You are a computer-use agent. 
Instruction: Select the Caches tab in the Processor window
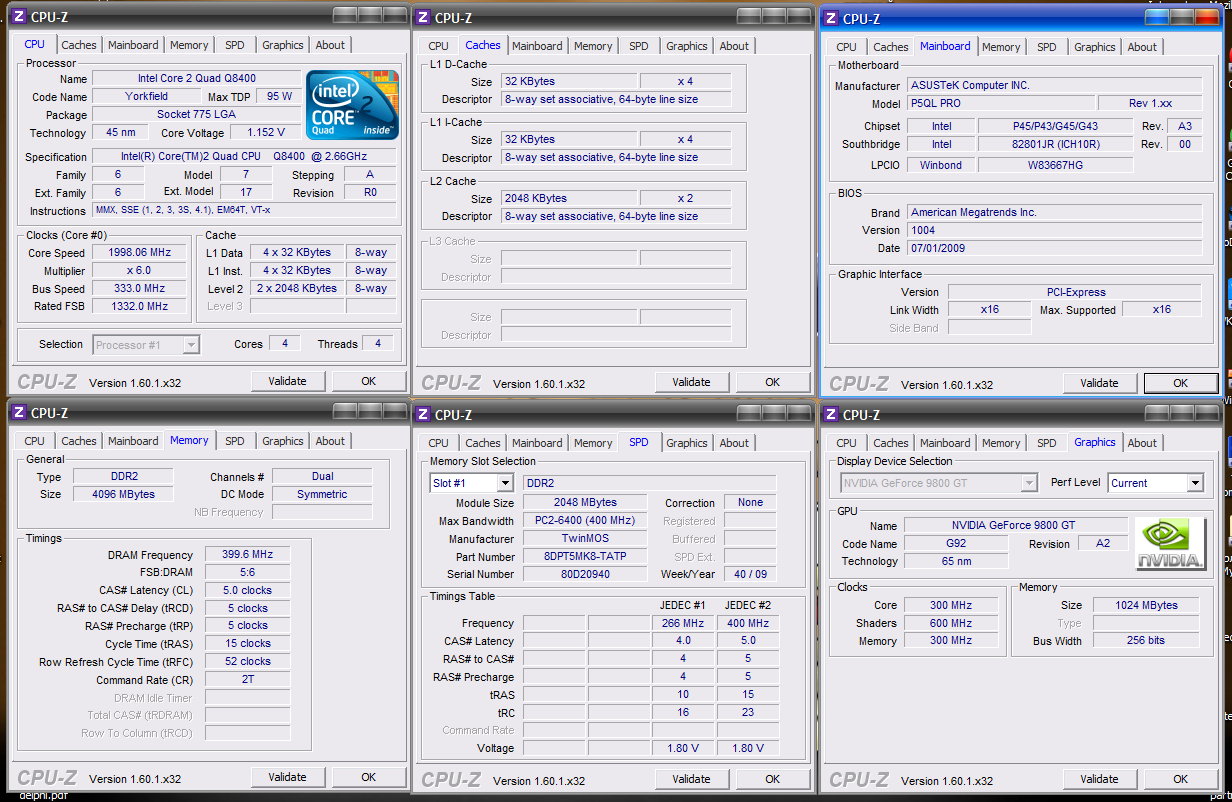[79, 45]
